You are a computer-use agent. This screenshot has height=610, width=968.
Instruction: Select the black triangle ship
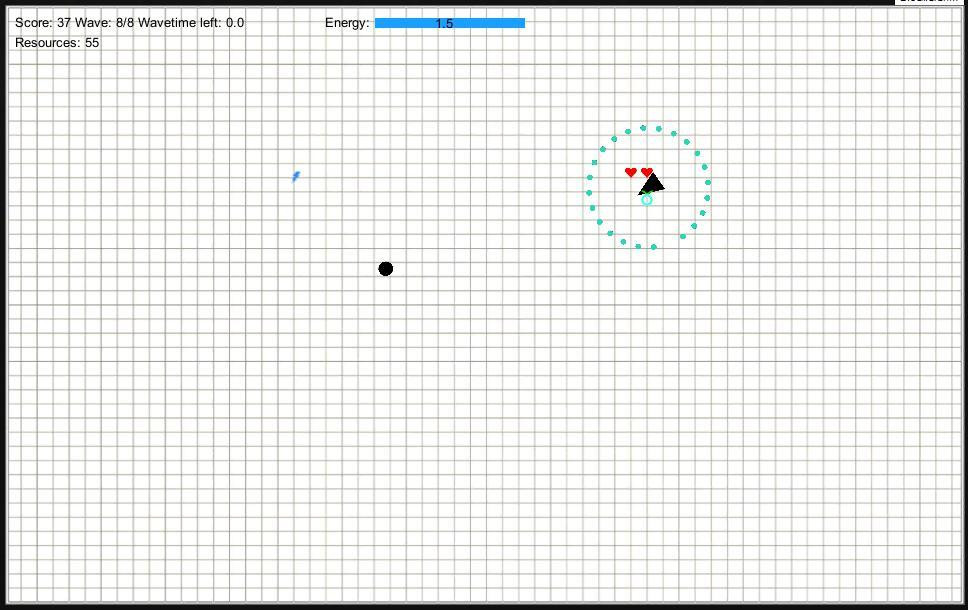pyautogui.click(x=651, y=185)
